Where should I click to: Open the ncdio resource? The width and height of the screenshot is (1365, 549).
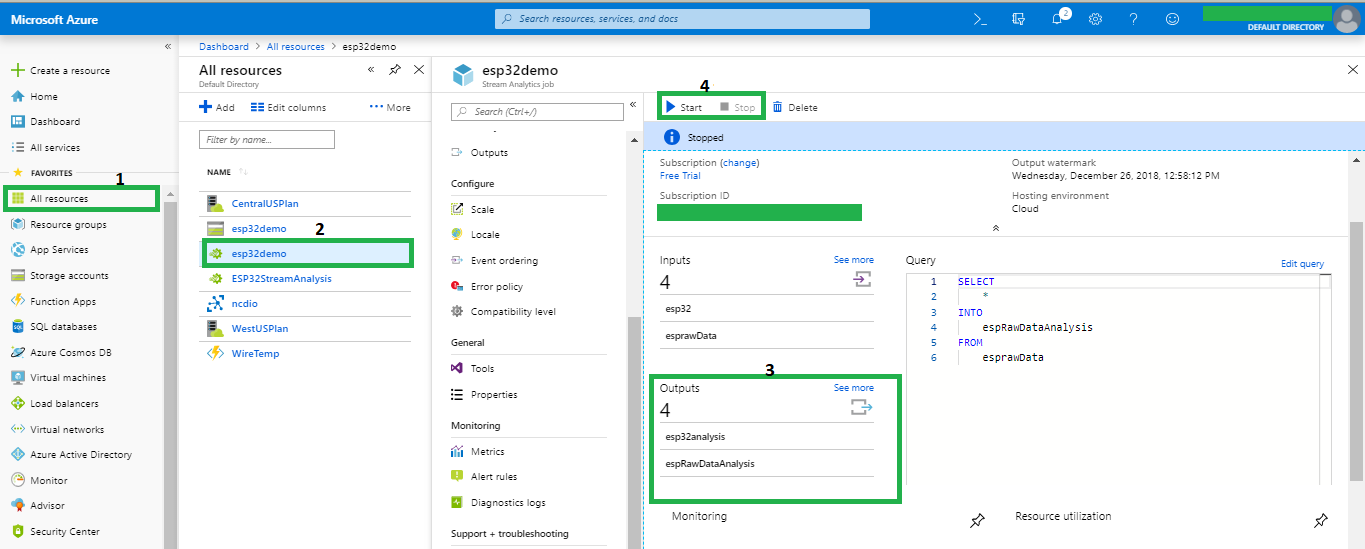(245, 304)
